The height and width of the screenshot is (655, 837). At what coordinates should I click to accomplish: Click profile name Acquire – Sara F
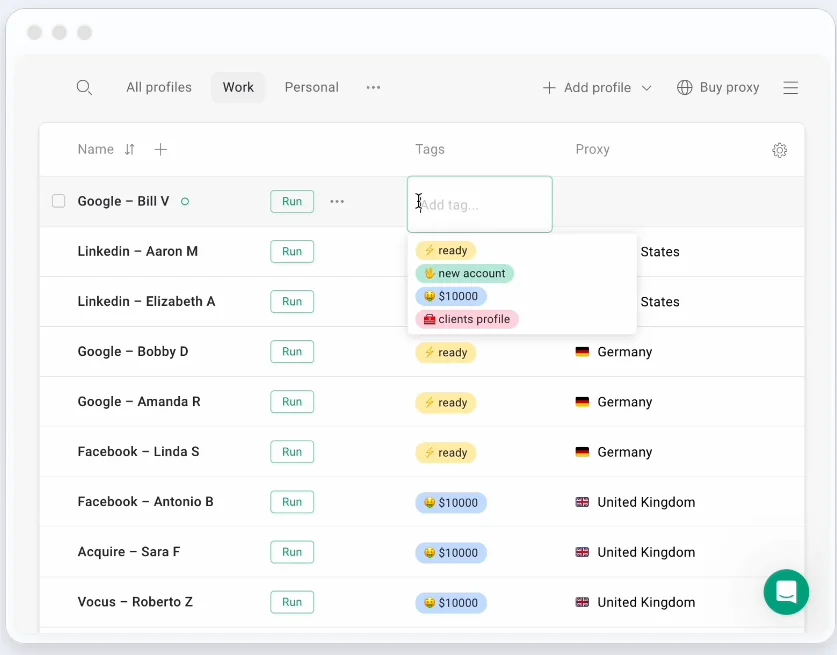tap(129, 553)
